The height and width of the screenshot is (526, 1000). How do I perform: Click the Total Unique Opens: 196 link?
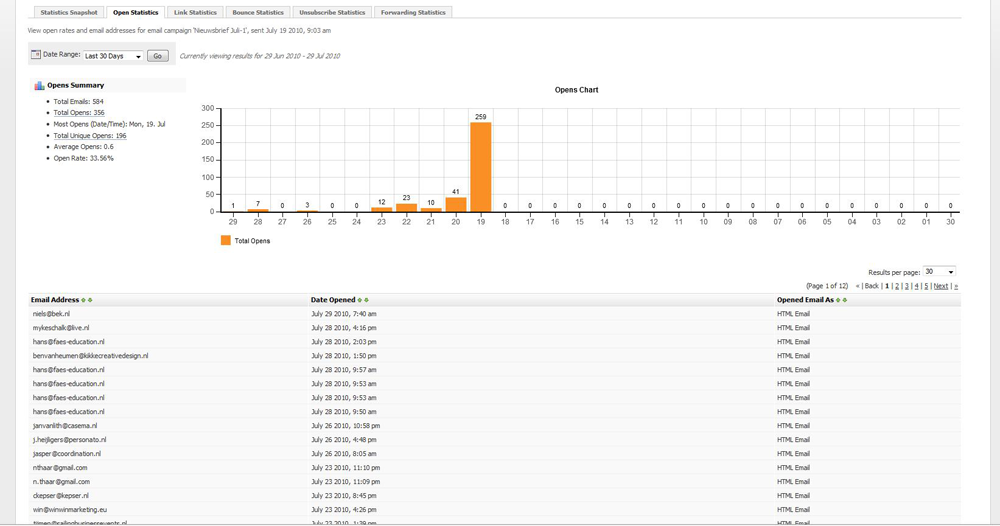click(90, 136)
